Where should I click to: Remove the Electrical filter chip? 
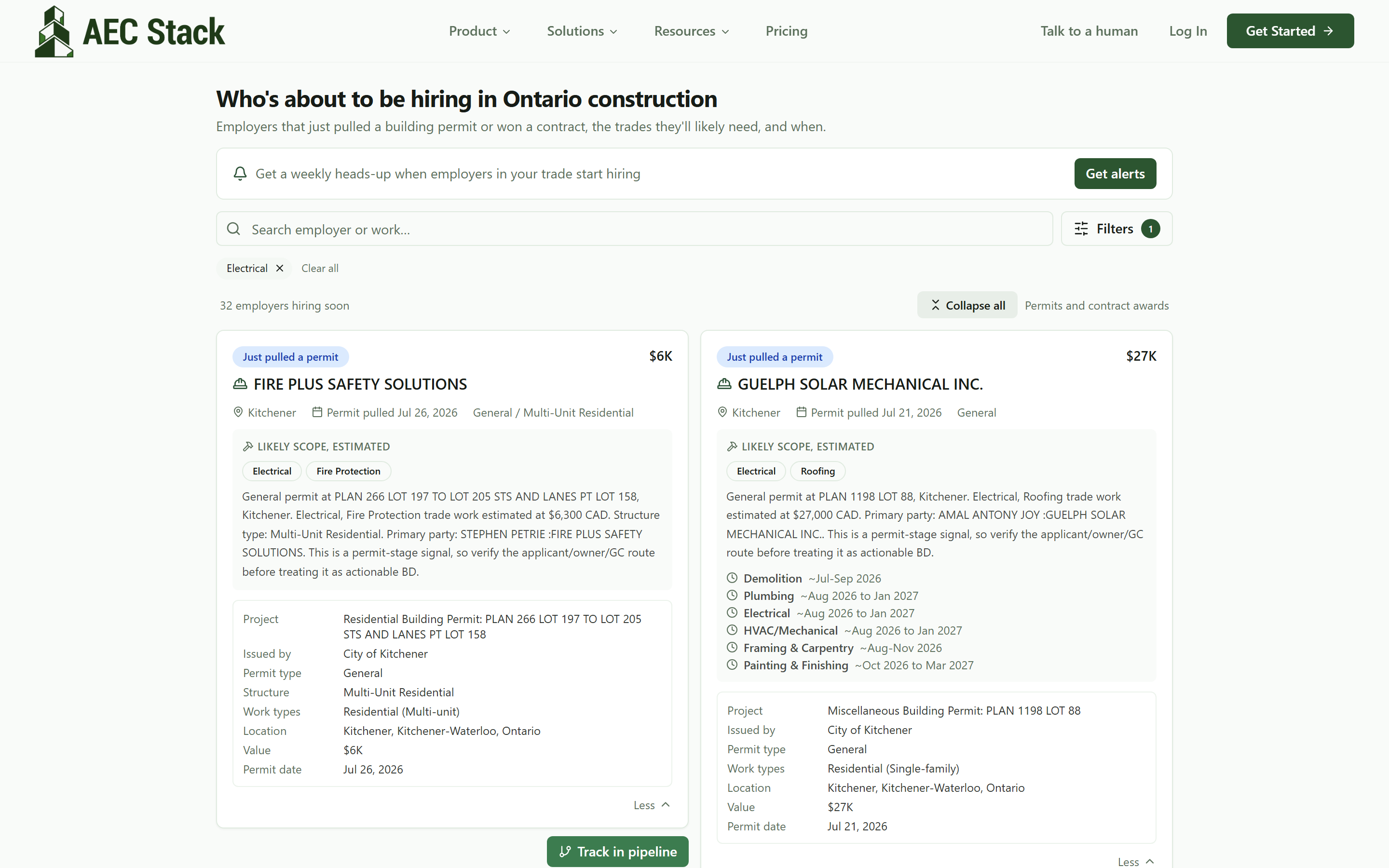(280, 268)
